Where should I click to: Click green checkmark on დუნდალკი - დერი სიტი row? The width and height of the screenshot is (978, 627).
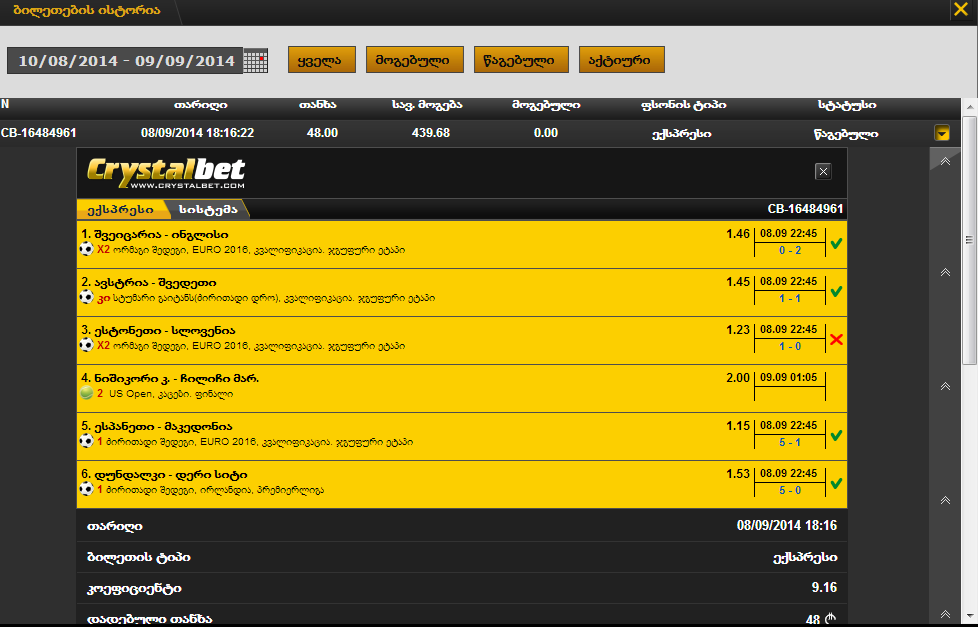click(836, 484)
